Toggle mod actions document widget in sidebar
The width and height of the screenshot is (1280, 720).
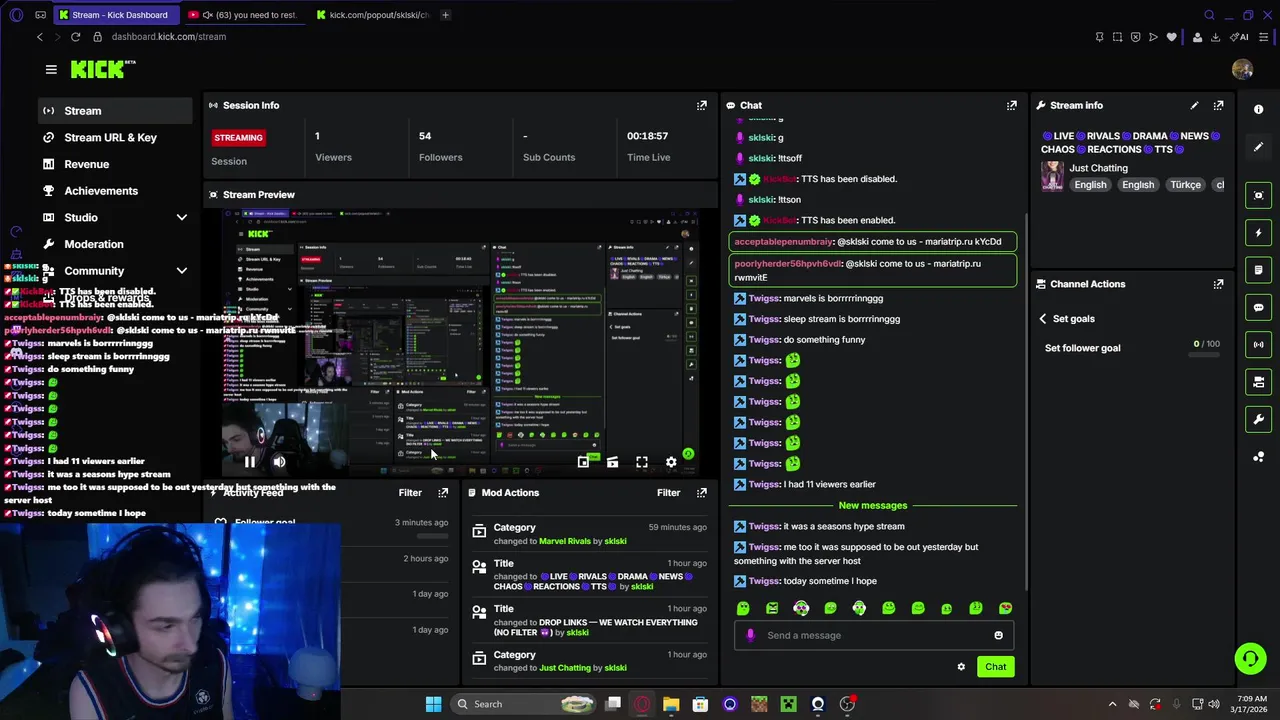1258,270
